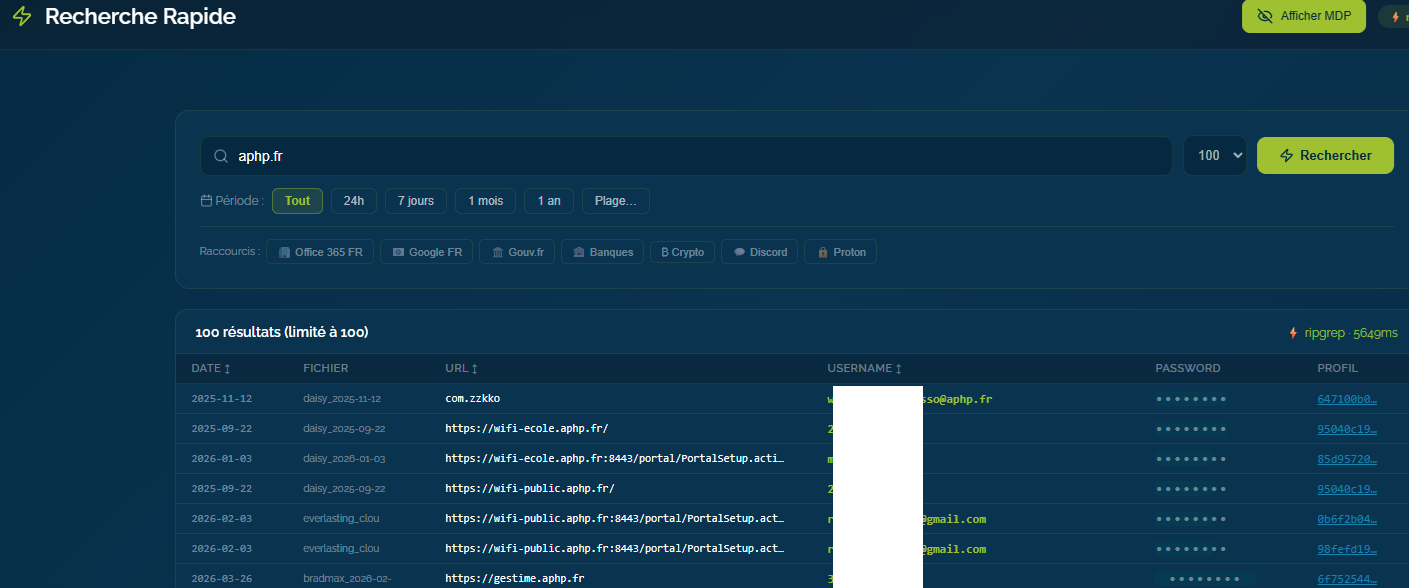
Task: Choose the 7 jours period filter
Action: click(x=415, y=201)
